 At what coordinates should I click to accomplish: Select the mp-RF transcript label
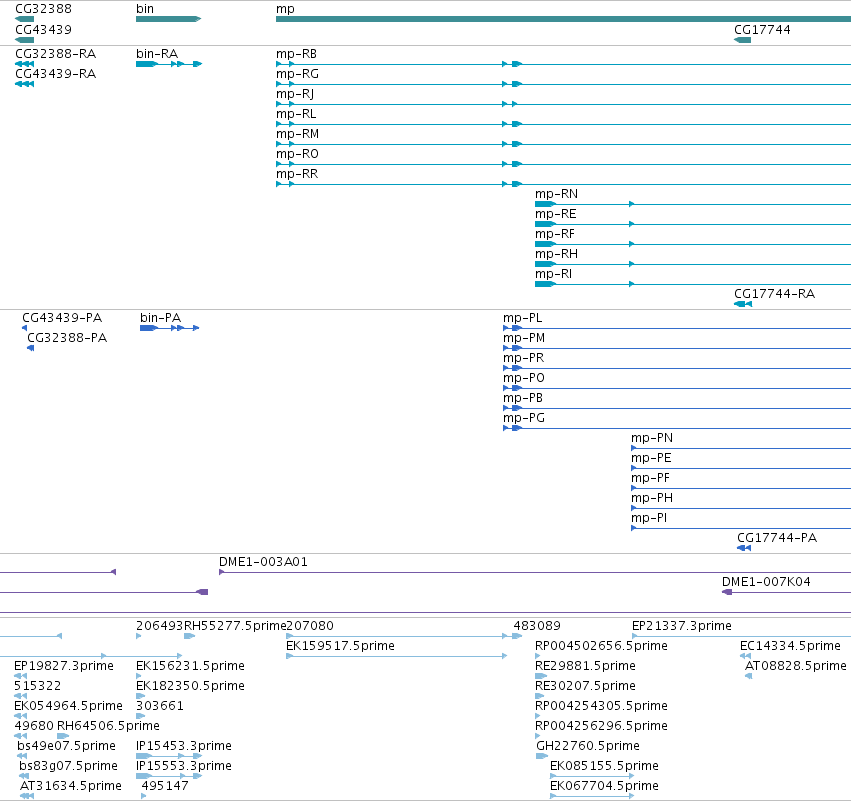tap(555, 234)
